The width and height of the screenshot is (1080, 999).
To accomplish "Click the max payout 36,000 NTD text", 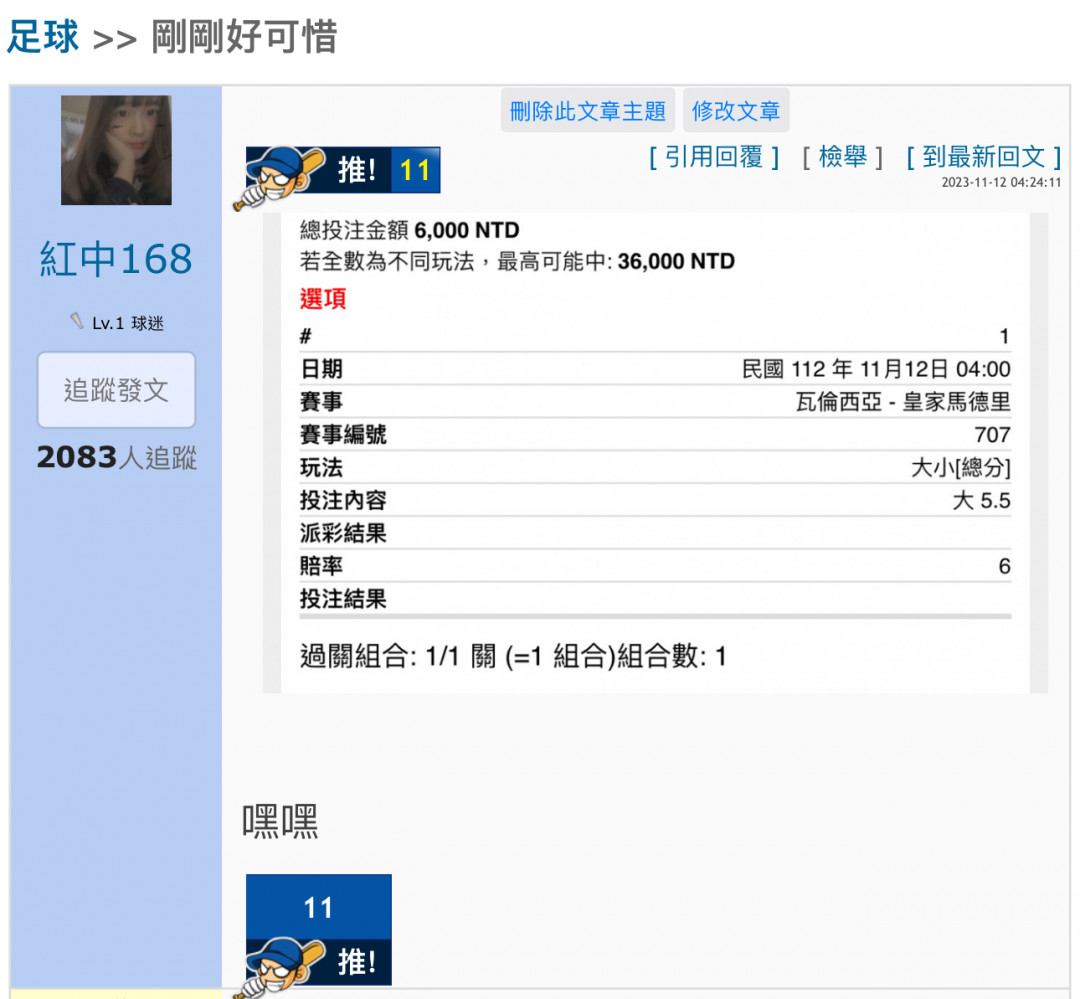I will click(x=676, y=261).
